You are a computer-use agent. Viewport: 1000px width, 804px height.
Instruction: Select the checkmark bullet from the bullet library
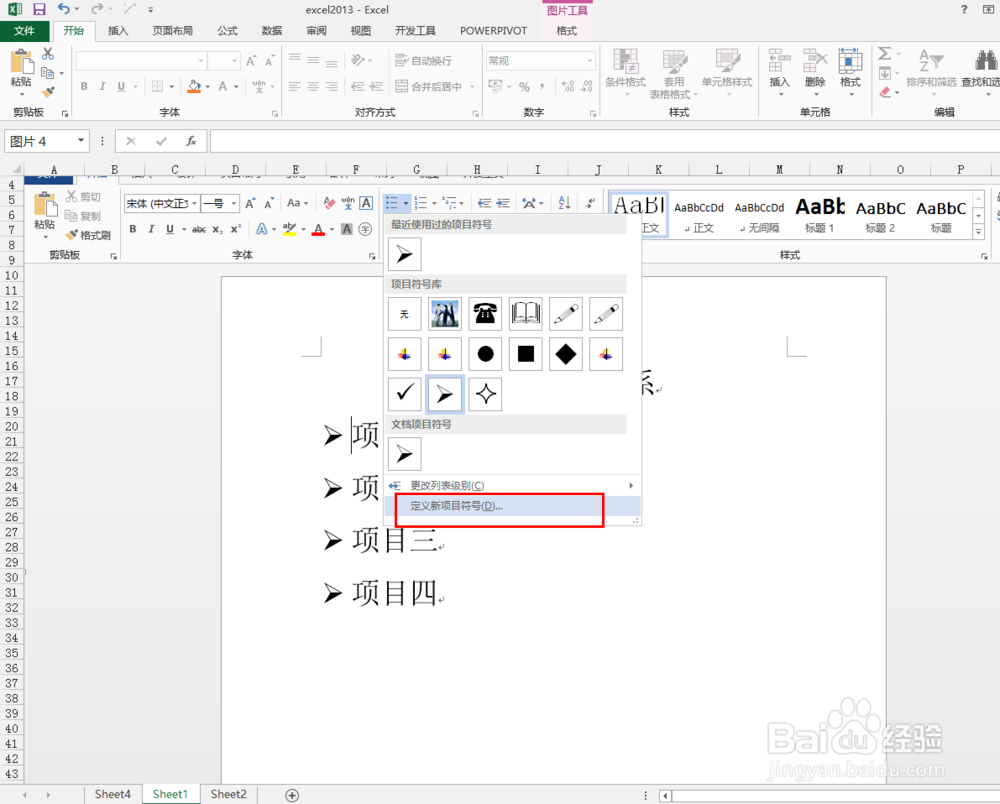[x=404, y=393]
